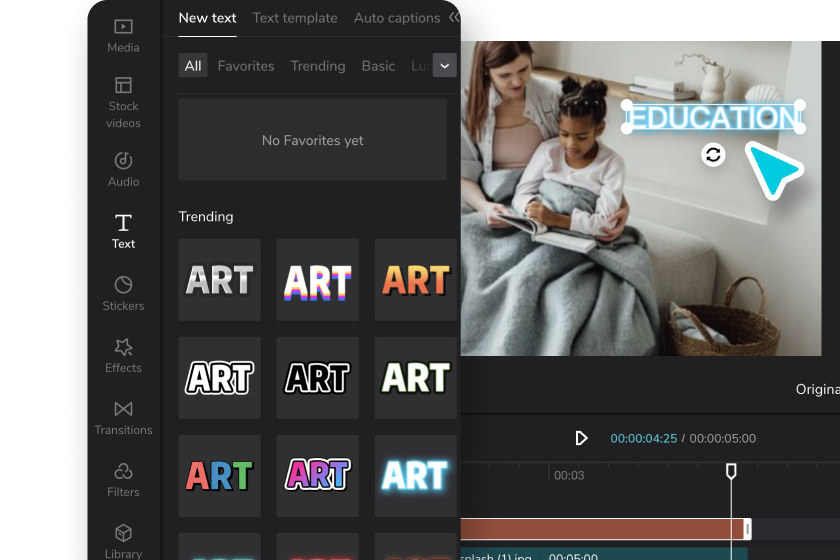Select the red text clip on the timeline

(603, 529)
